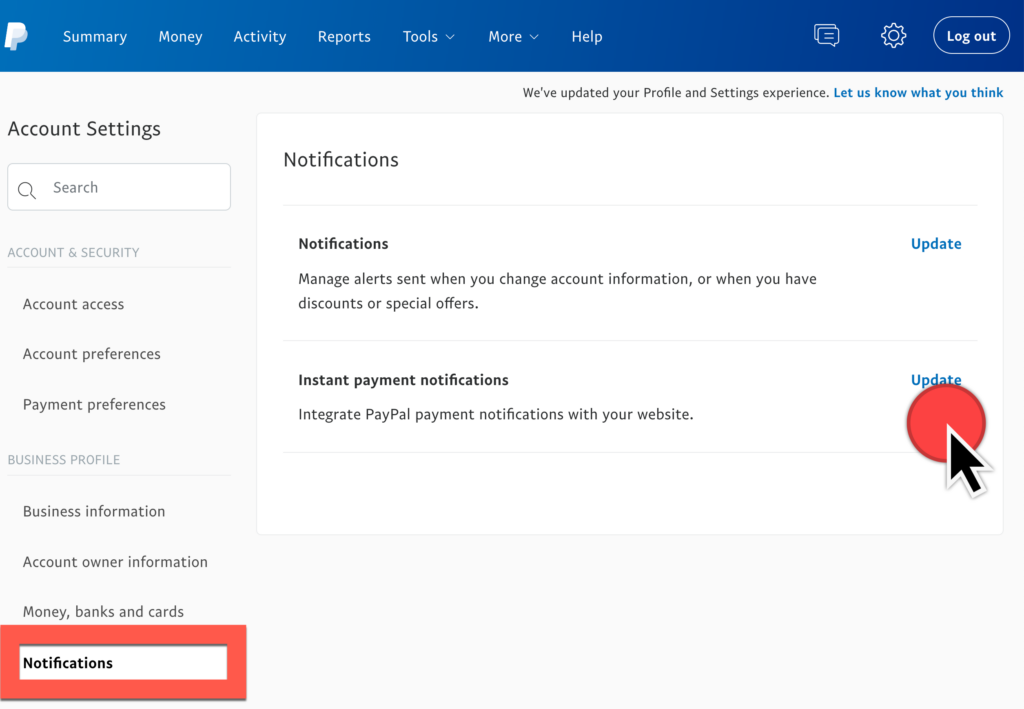1024x709 pixels.
Task: Click the 'Manage alerts sent' description text
Action: pos(557,291)
